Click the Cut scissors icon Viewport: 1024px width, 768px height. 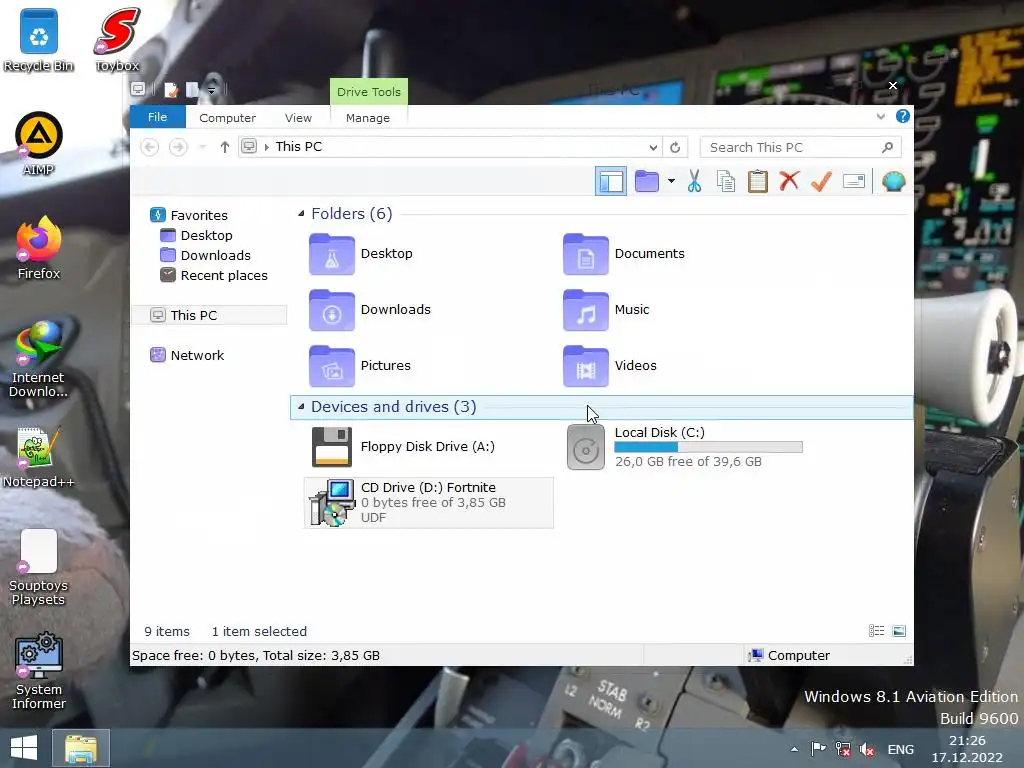click(x=694, y=181)
